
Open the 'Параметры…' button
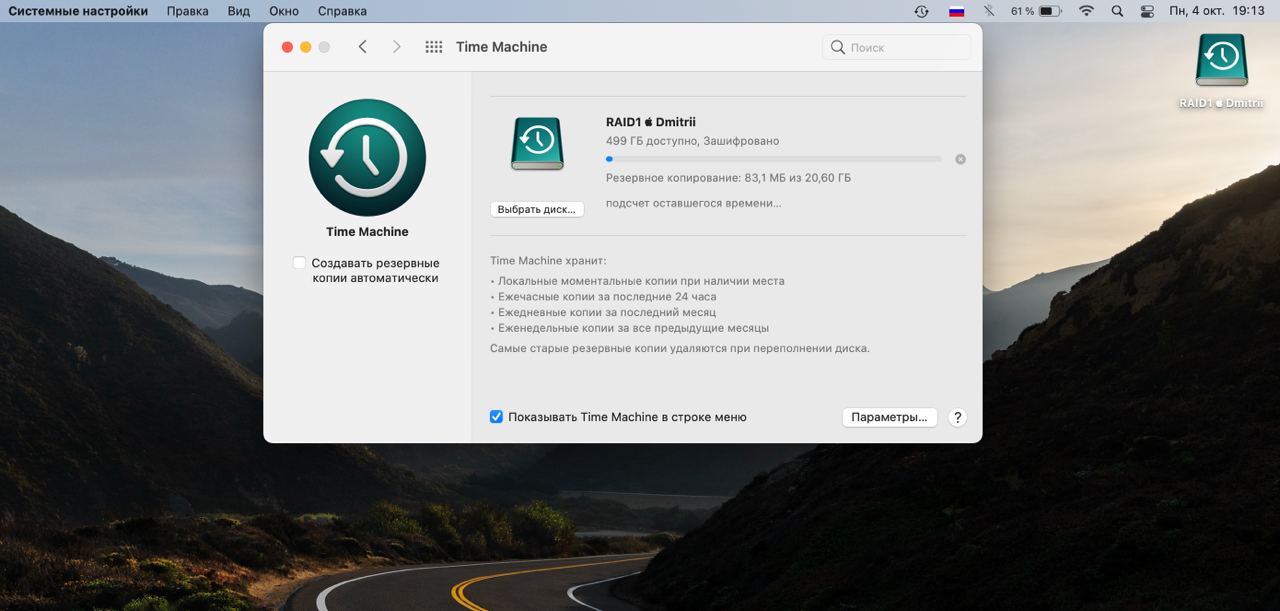coord(889,417)
